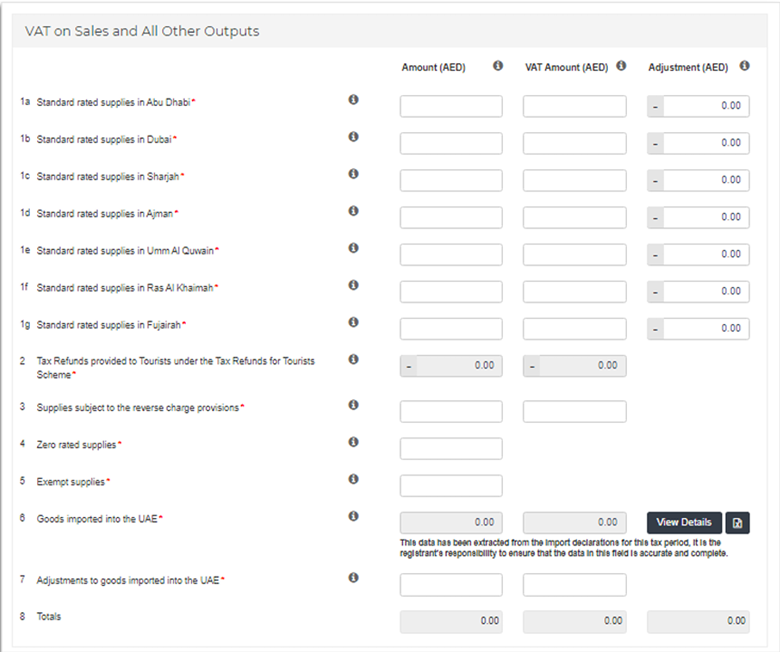Click Amount field for Abu Dhabi supplies
Image resolution: width=780 pixels, height=652 pixels.
click(x=451, y=106)
